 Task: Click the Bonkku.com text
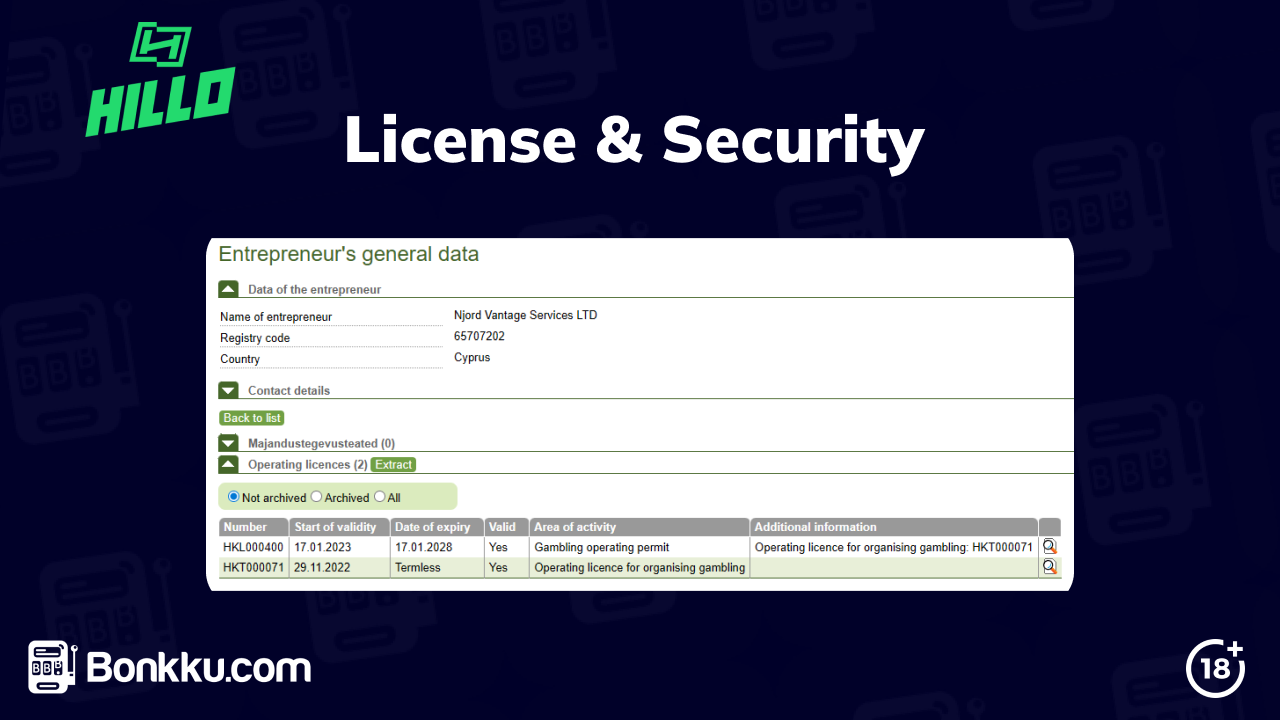point(199,667)
